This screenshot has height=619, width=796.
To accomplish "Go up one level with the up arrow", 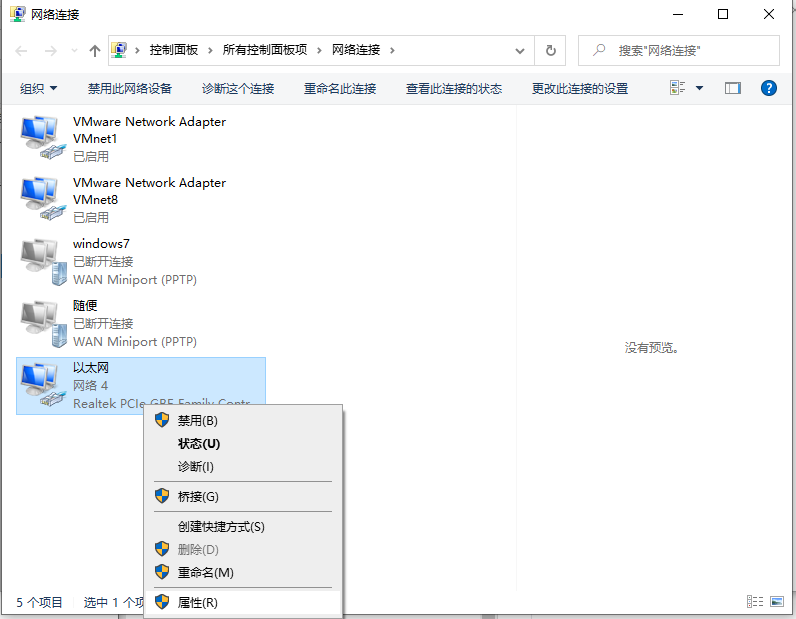I will (x=95, y=50).
